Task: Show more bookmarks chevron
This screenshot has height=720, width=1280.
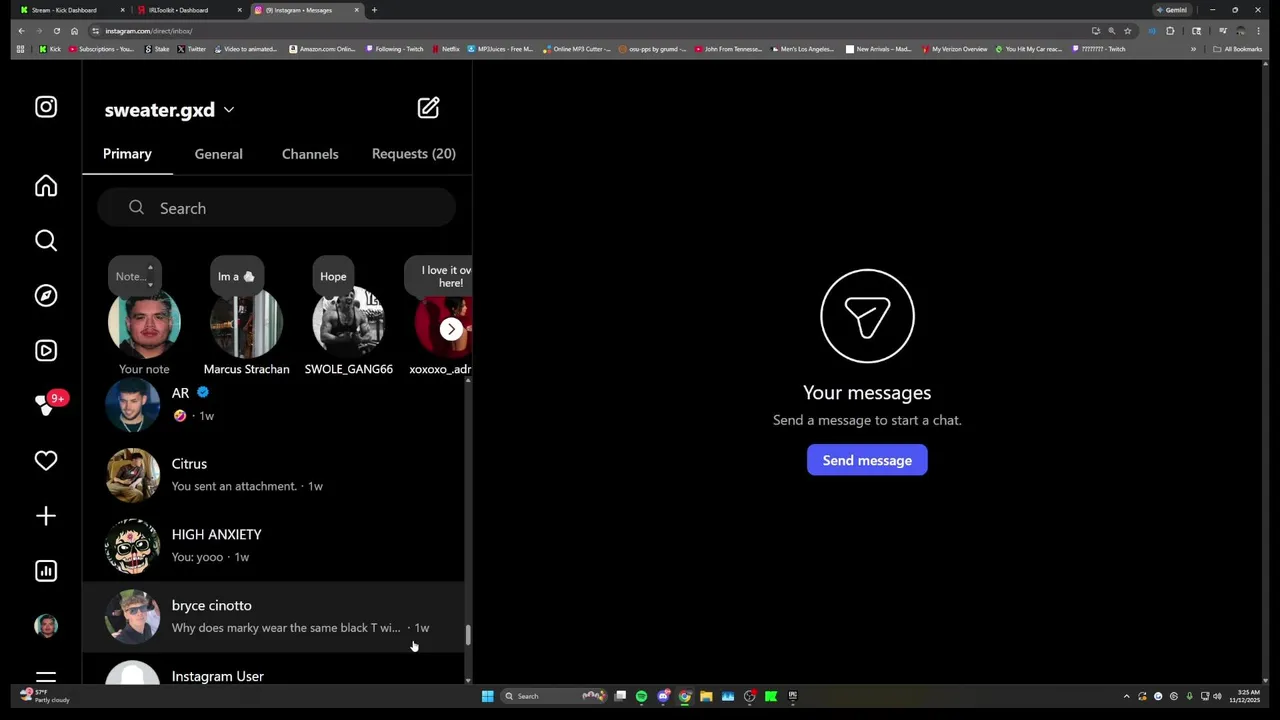Action: pyautogui.click(x=1193, y=49)
